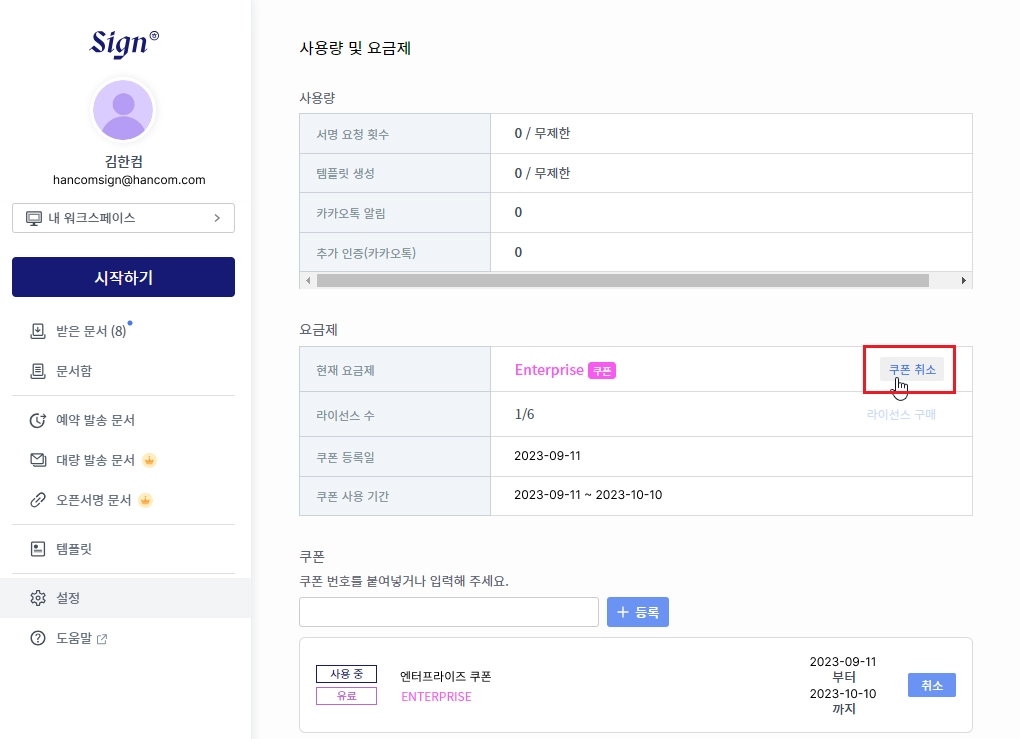Click the 문서함 document box icon

(x=38, y=371)
